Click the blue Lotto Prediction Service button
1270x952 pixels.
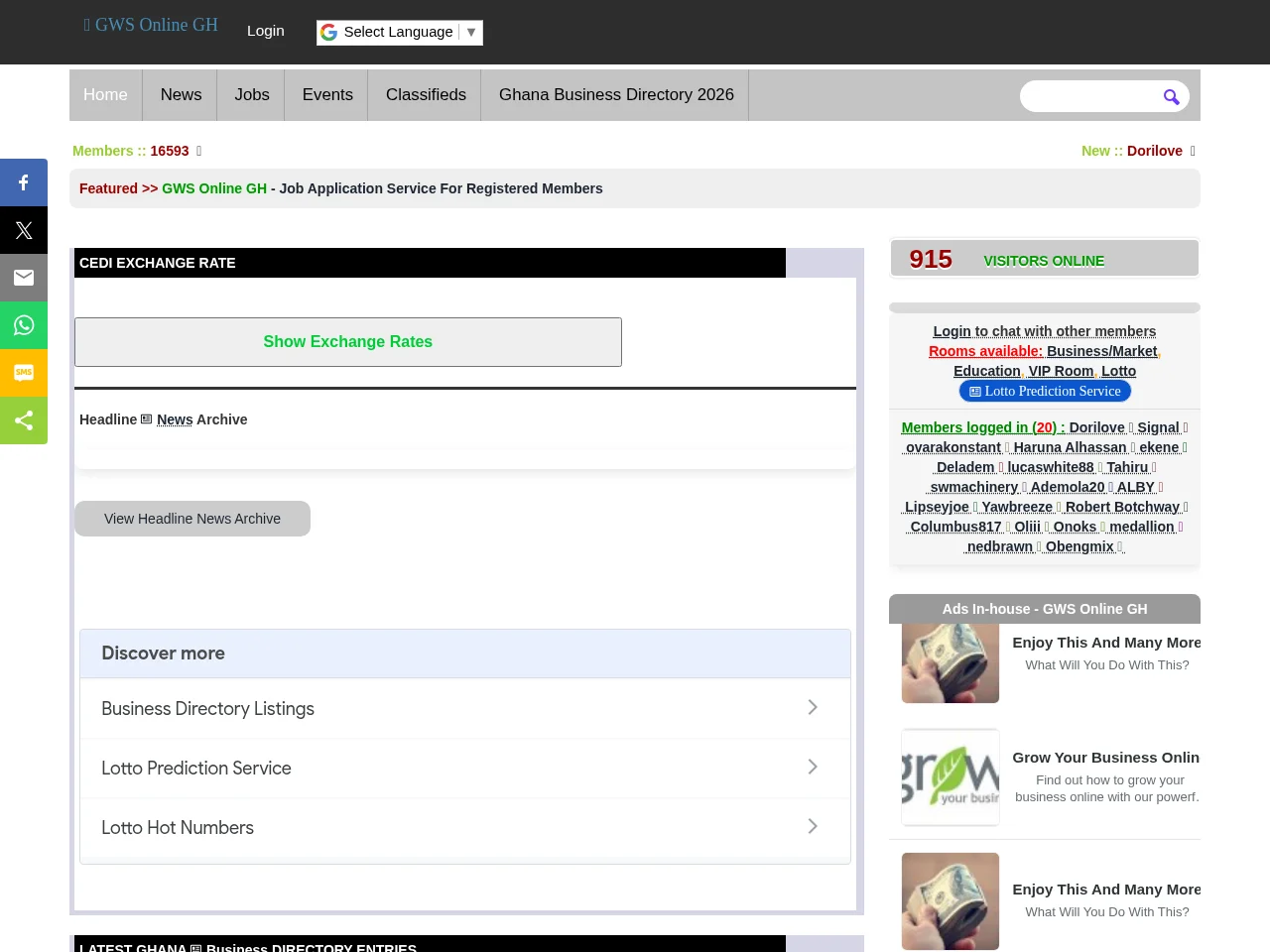point(1045,392)
